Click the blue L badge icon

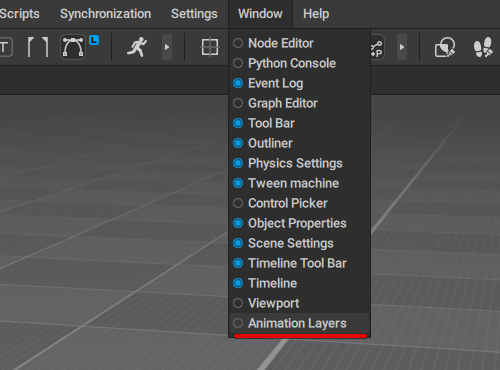coord(94,40)
